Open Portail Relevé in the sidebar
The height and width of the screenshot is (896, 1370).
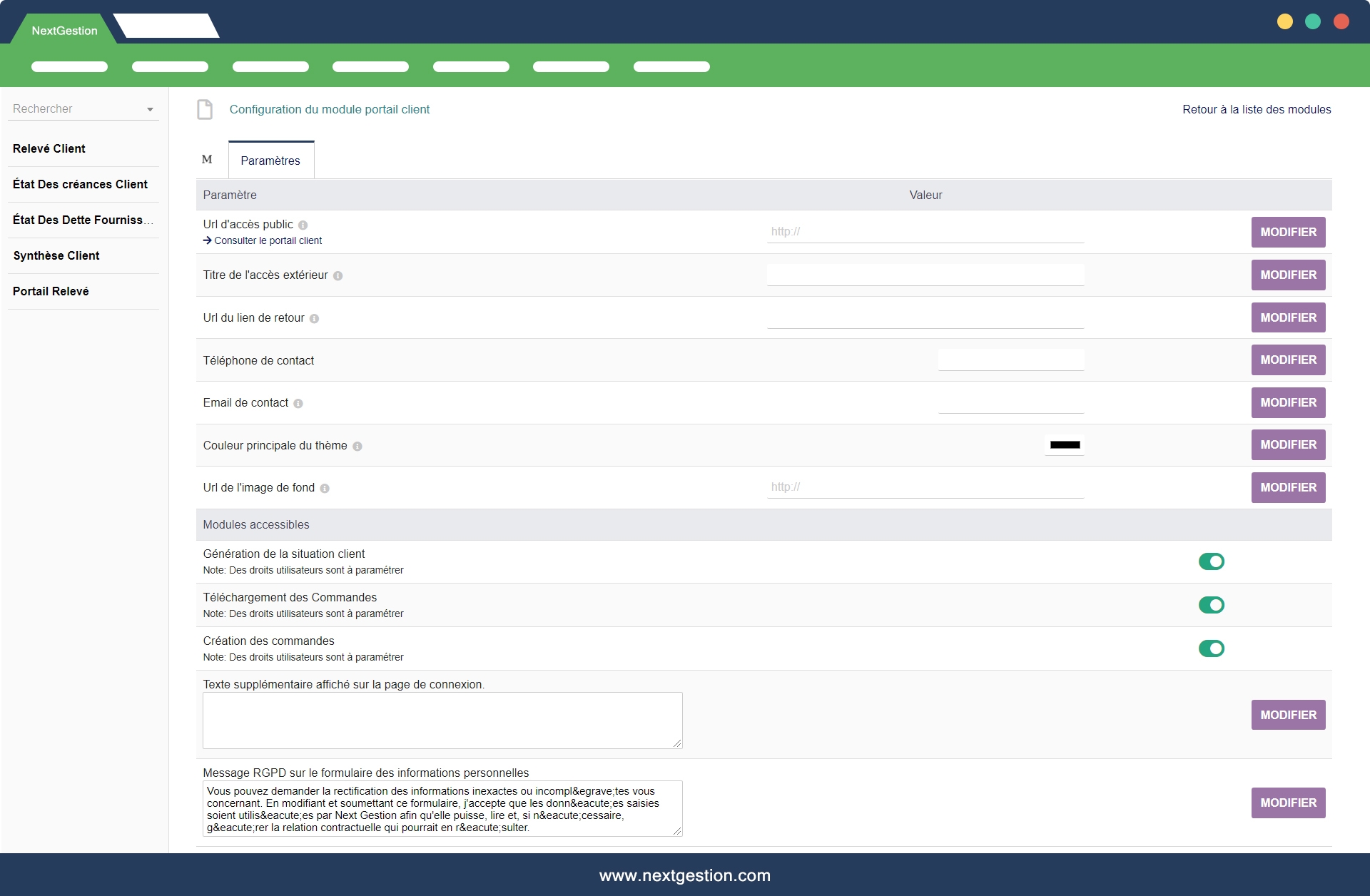pyautogui.click(x=51, y=292)
